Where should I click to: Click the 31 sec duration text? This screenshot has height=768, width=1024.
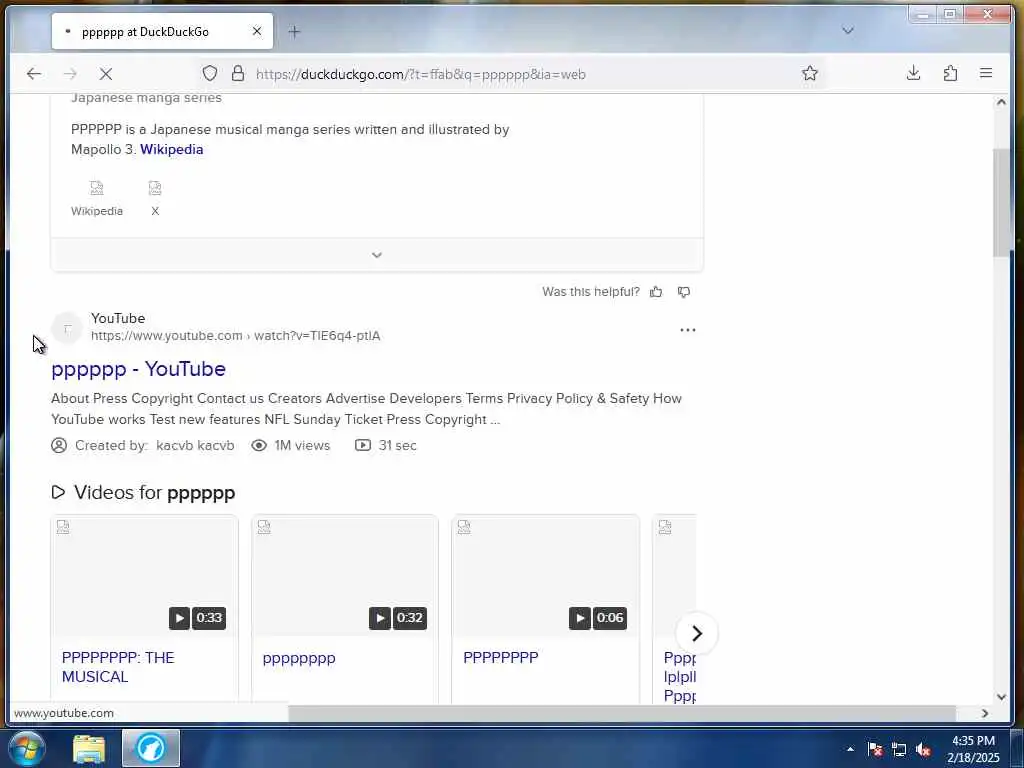coord(397,445)
